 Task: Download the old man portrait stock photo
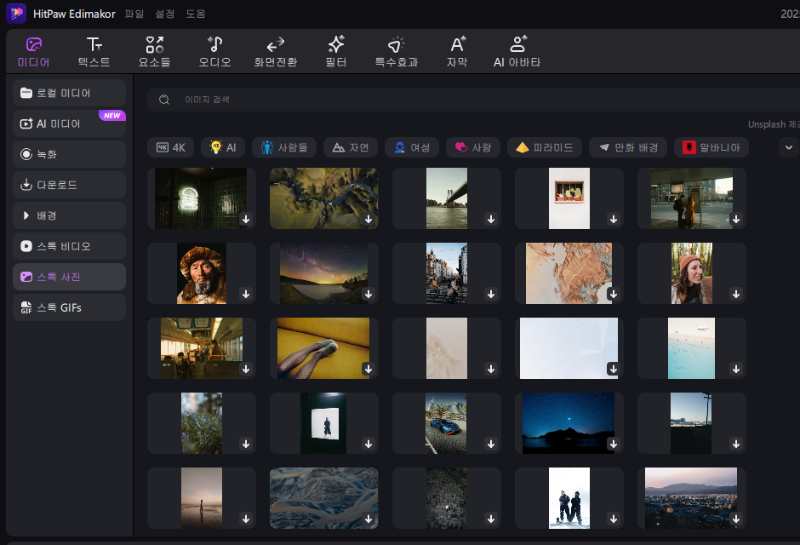tap(246, 294)
